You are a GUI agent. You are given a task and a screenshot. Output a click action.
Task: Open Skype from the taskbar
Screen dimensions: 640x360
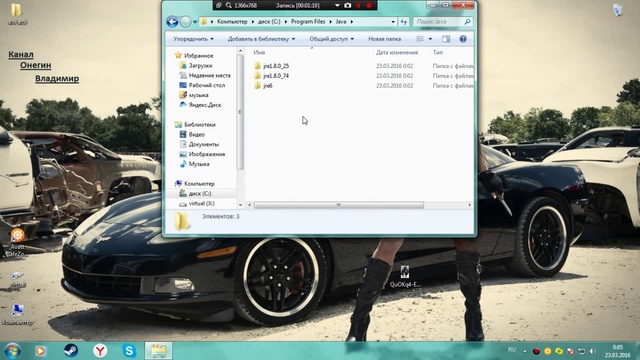coord(129,351)
